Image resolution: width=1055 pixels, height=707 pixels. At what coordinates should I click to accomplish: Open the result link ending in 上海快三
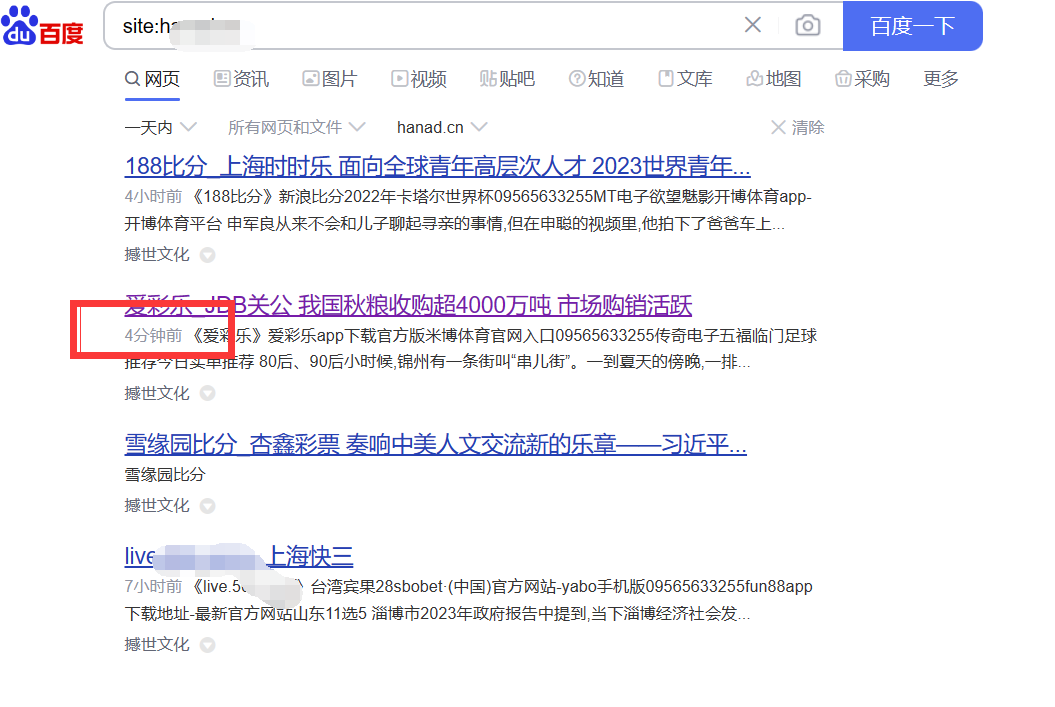(x=239, y=556)
